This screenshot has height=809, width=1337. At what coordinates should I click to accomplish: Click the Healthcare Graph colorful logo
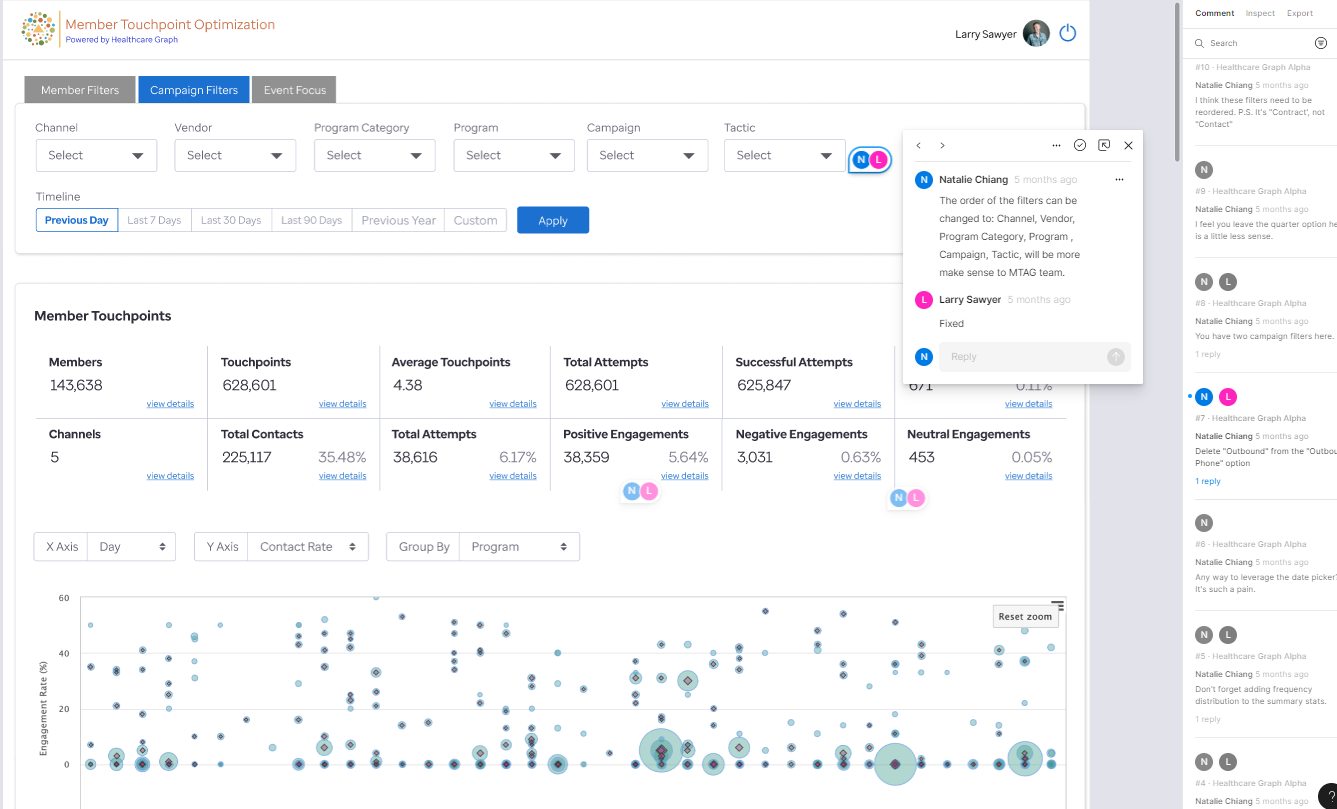[38, 30]
